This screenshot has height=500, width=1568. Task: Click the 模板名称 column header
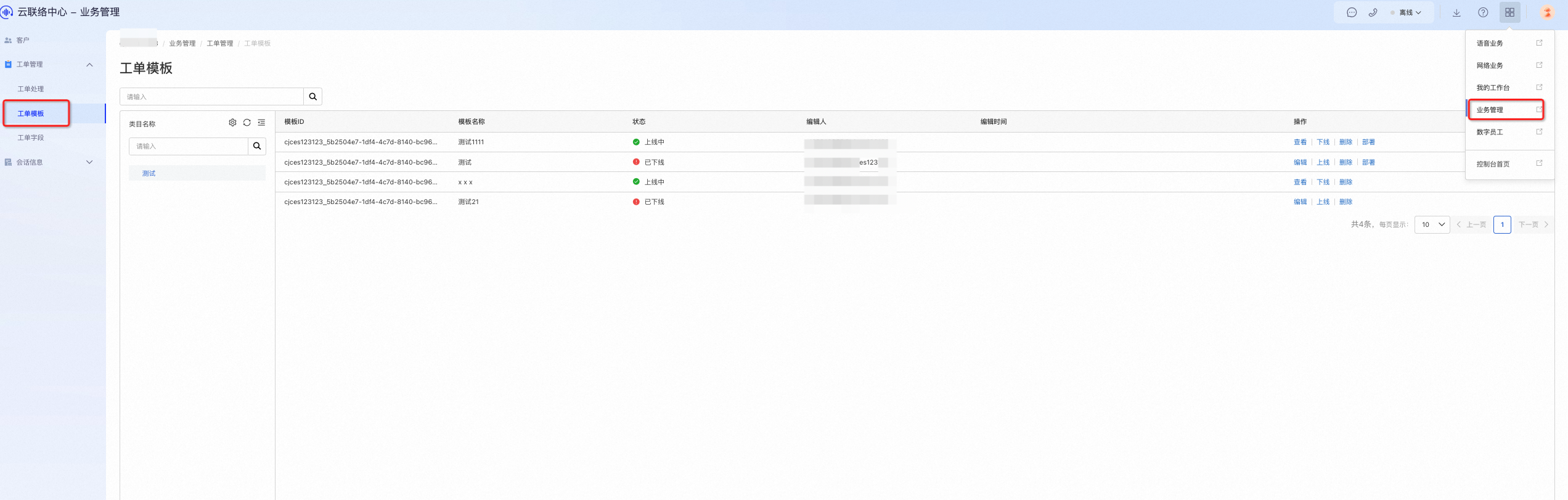[472, 121]
